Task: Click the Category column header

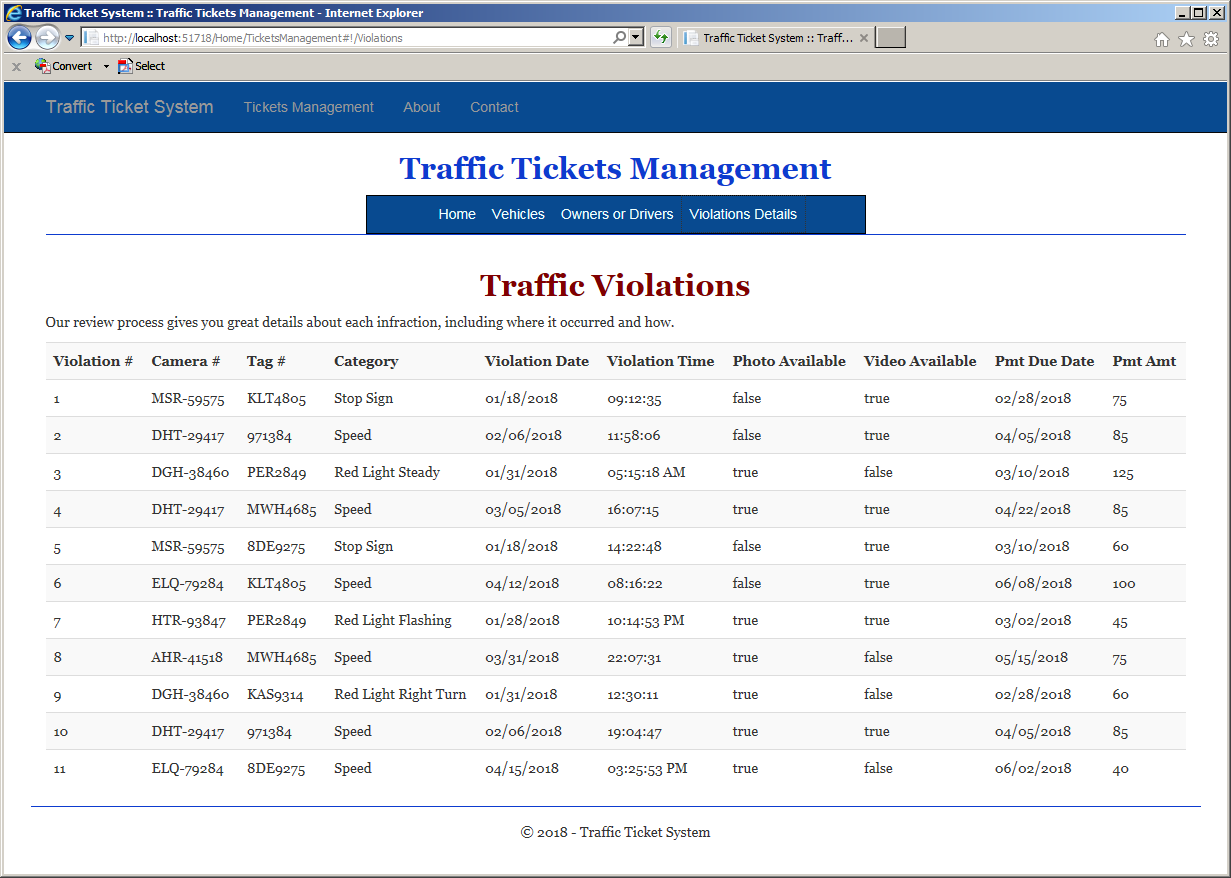Action: pos(366,361)
